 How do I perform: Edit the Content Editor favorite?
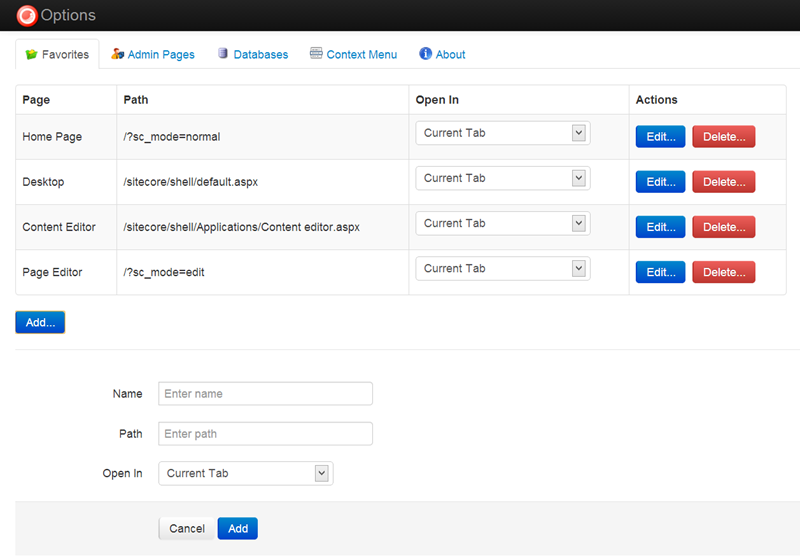click(x=660, y=227)
